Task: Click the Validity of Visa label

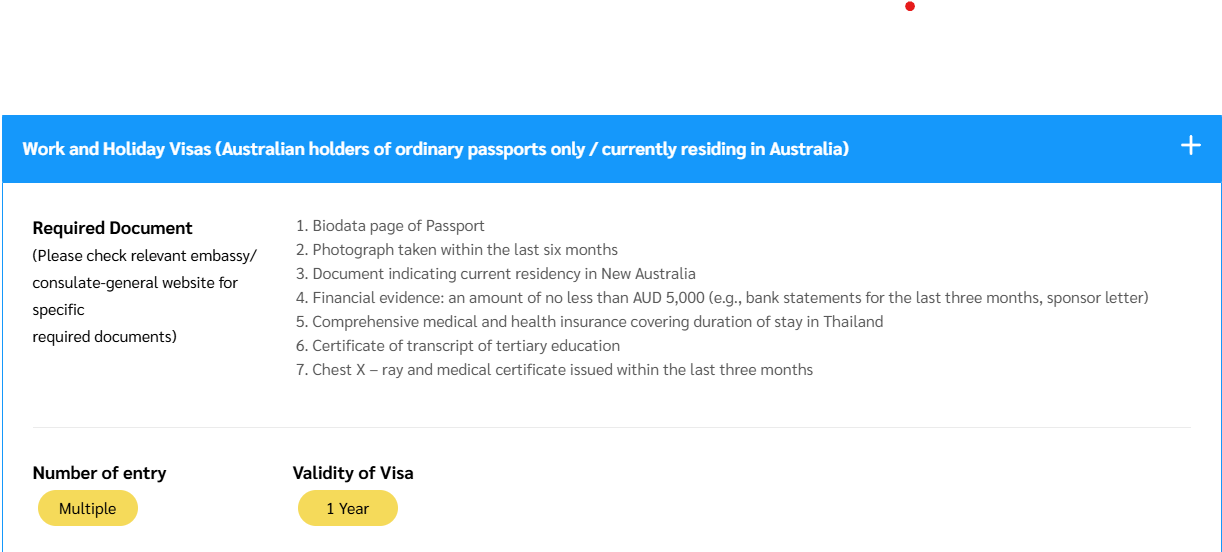Action: point(353,473)
